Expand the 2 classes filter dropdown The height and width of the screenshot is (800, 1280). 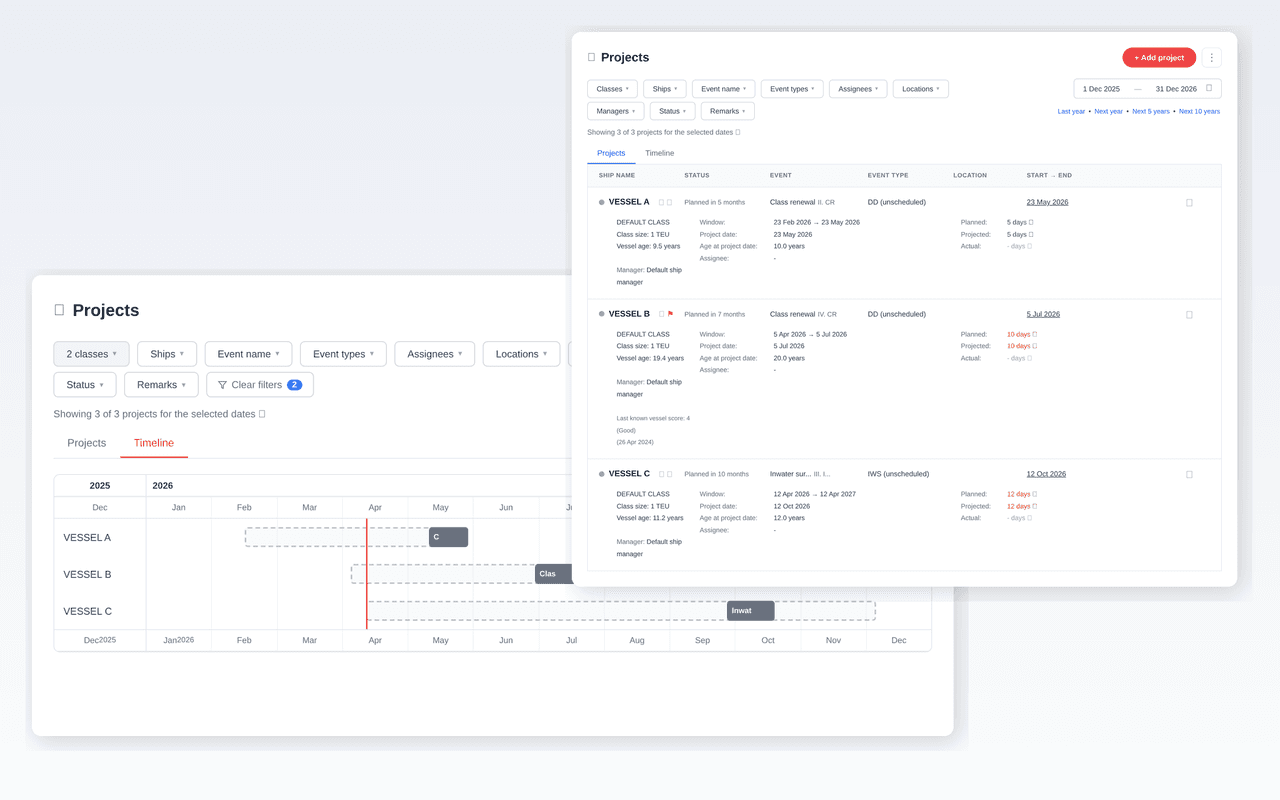pos(91,353)
